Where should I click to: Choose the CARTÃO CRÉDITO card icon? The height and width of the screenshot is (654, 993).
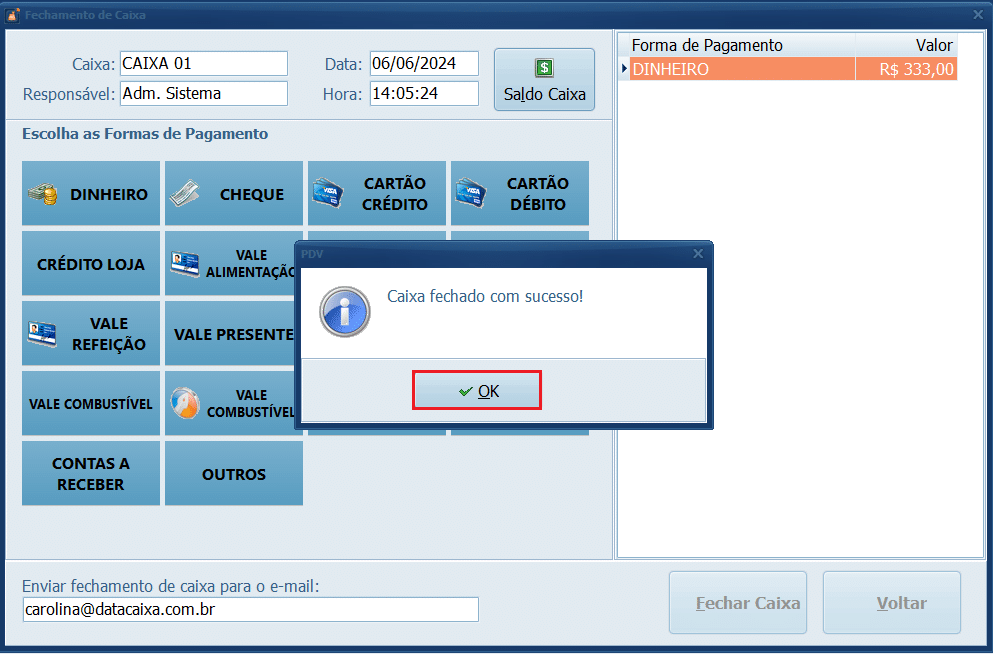click(328, 191)
